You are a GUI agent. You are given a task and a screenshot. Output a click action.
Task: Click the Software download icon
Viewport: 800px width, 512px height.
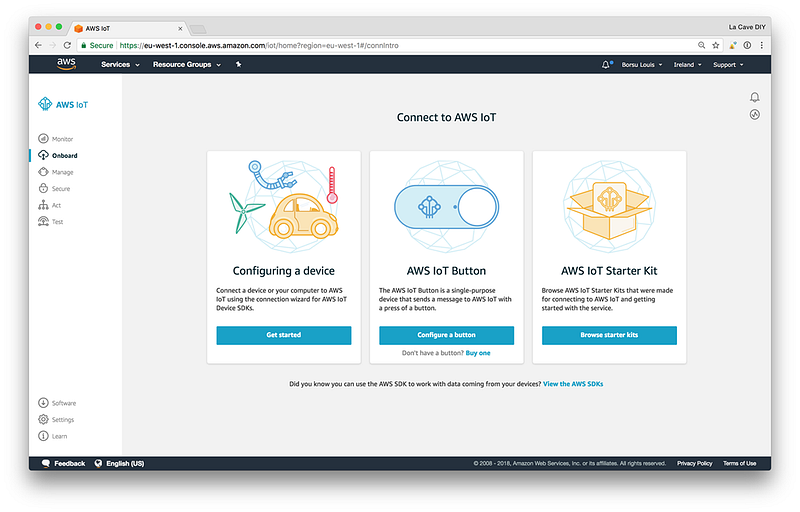coord(43,403)
